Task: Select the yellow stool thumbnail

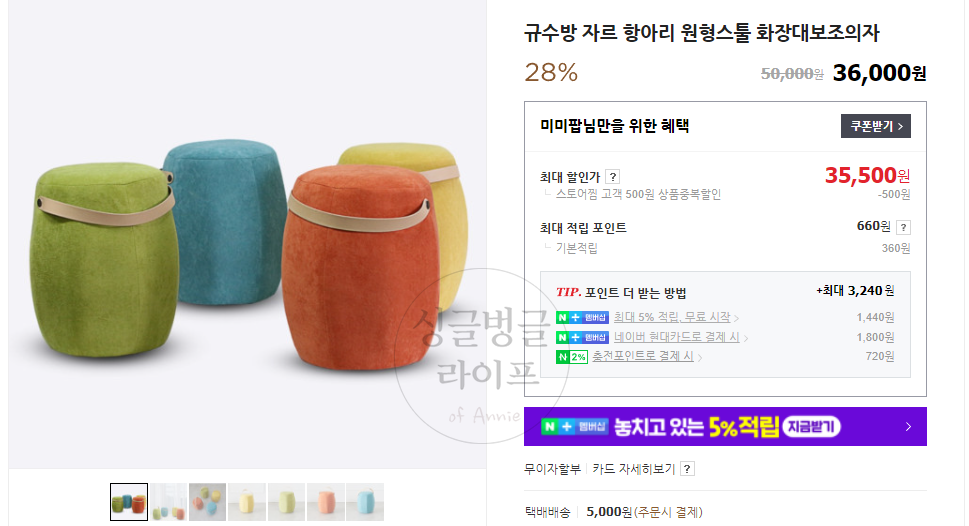Action: pos(247,502)
